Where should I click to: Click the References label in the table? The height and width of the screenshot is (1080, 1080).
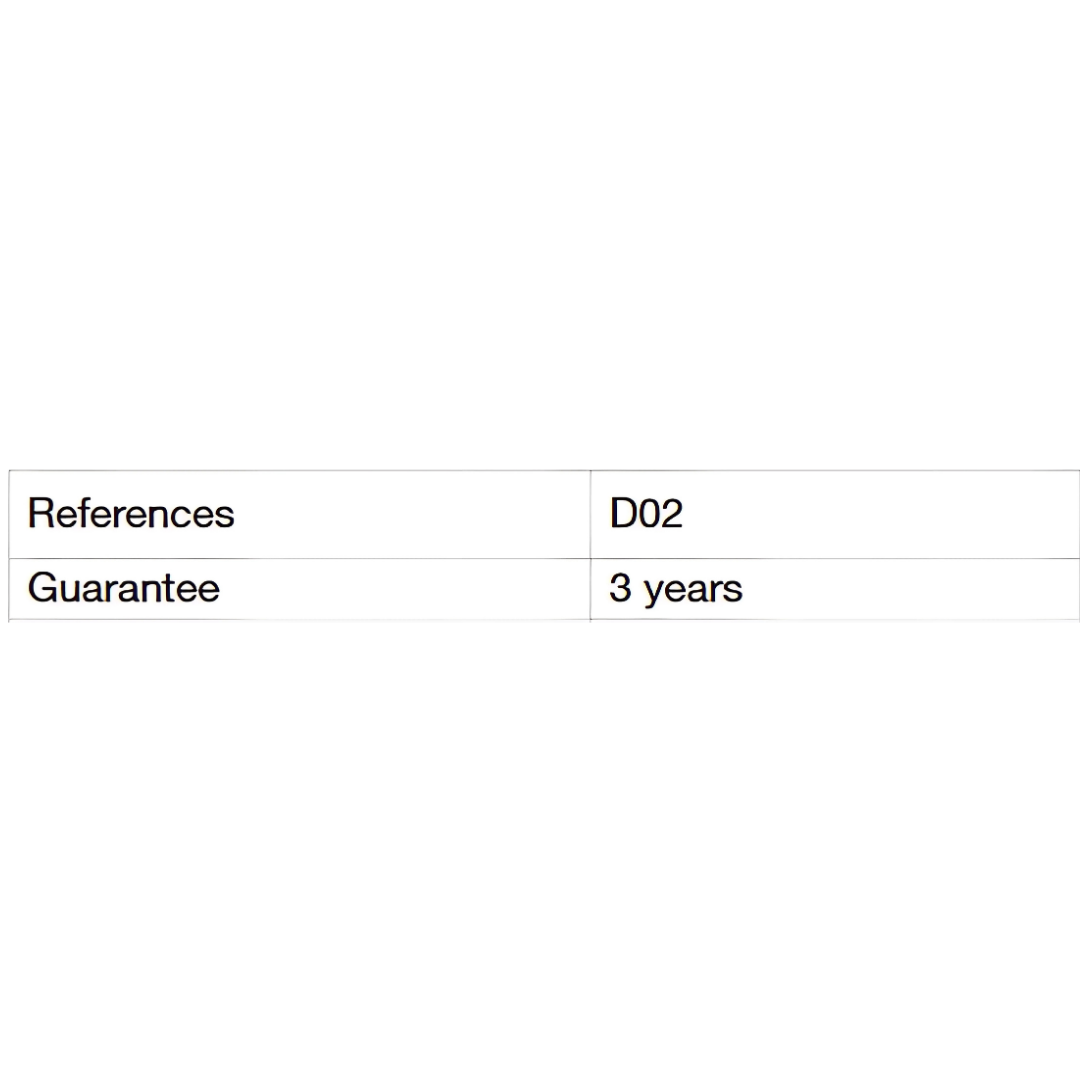click(x=131, y=514)
